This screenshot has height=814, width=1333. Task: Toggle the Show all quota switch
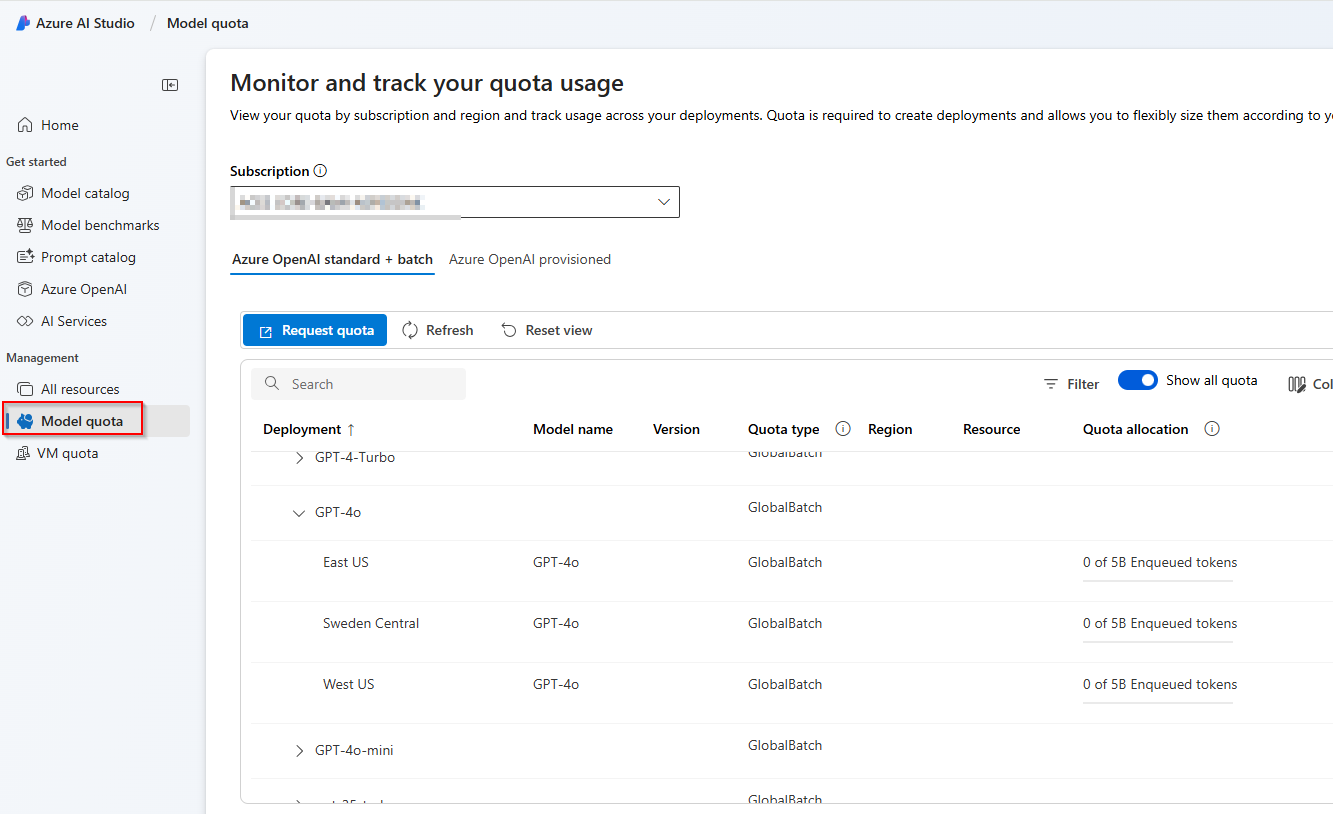(x=1138, y=380)
